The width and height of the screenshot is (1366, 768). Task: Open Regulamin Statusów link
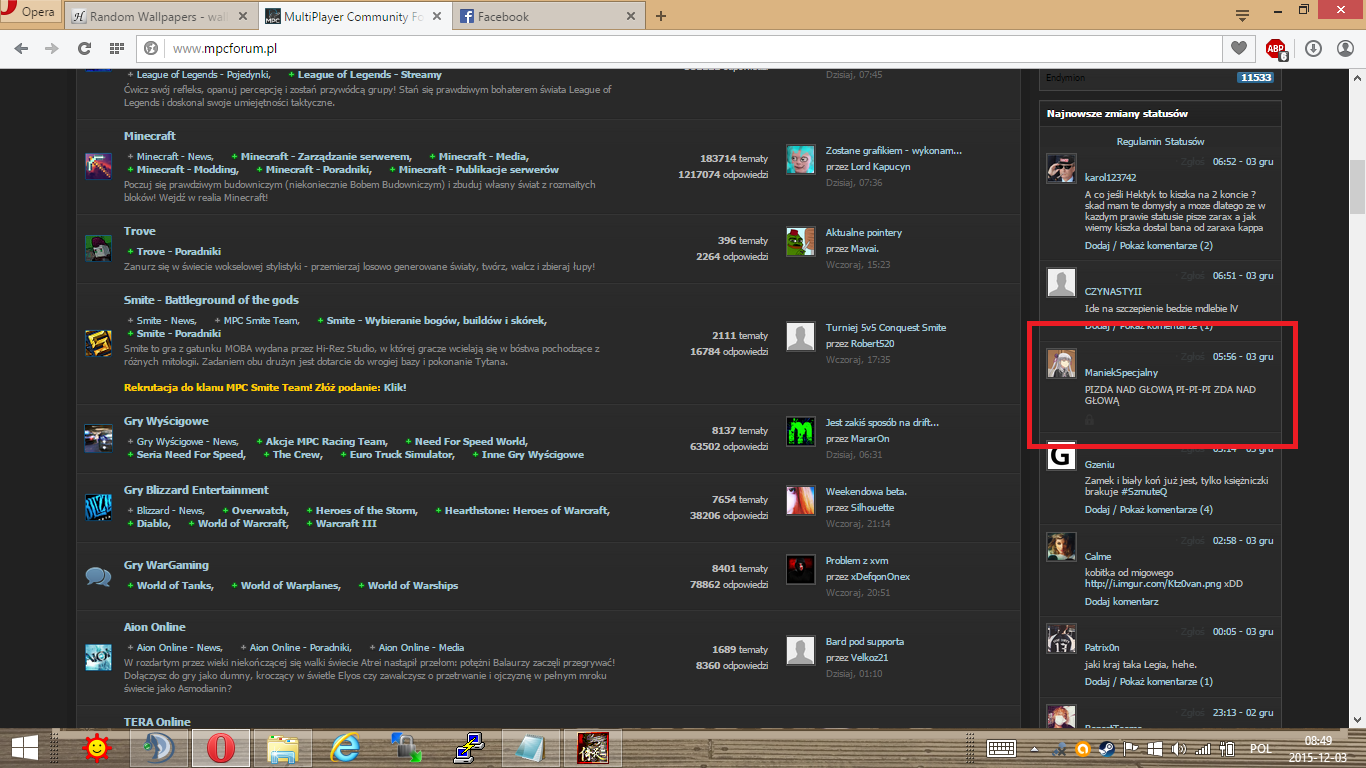[x=1160, y=142]
